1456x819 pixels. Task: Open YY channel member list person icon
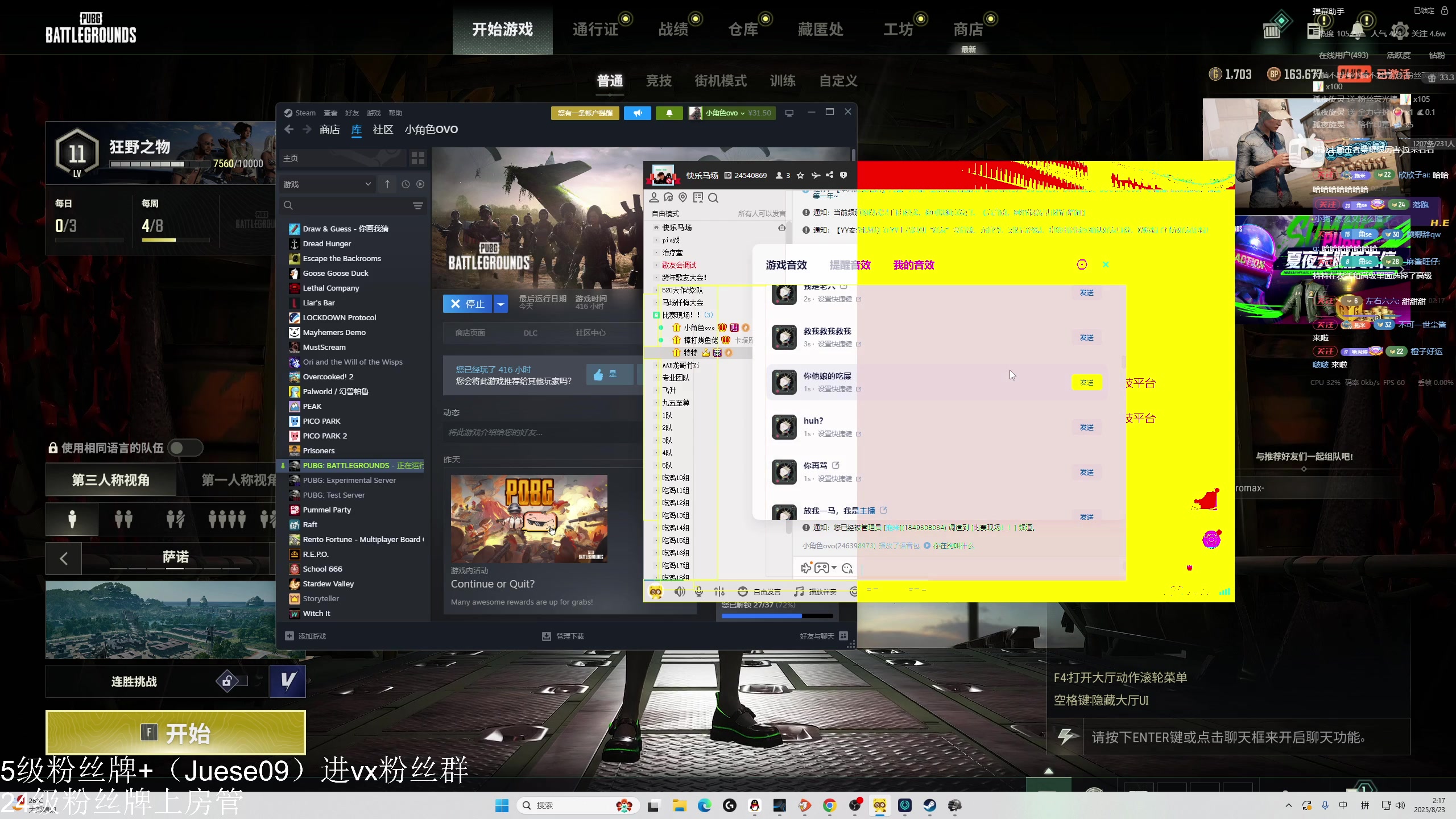tap(654, 197)
